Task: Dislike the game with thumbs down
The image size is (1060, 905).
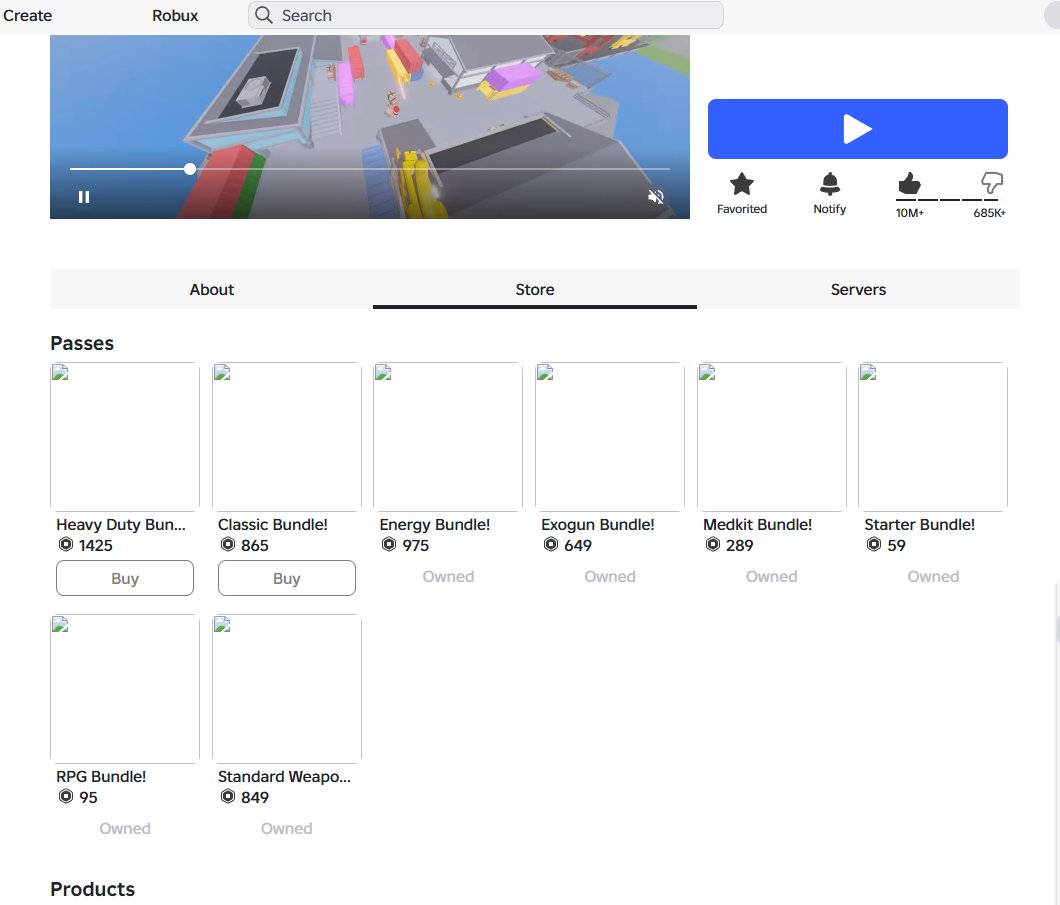Action: click(991, 183)
